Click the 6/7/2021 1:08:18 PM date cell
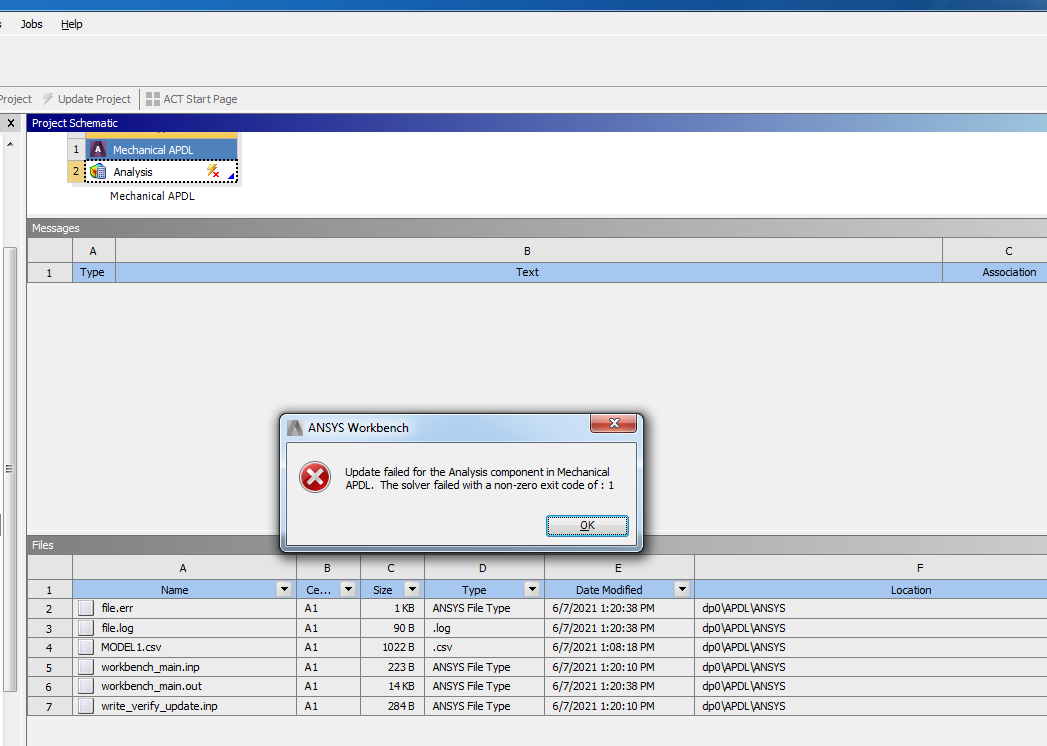1047x746 pixels. 620,647
